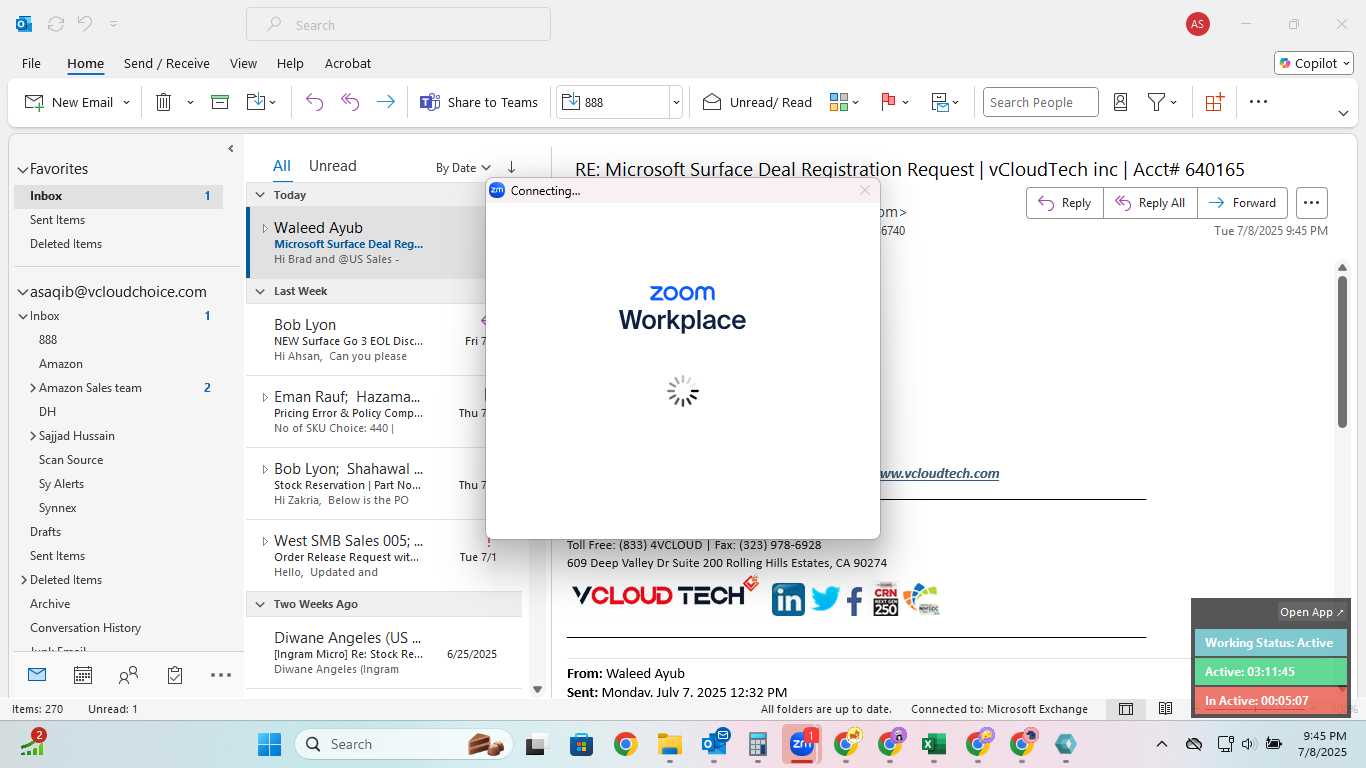The height and width of the screenshot is (768, 1366).
Task: Select the Home ribbon tab
Action: point(85,63)
